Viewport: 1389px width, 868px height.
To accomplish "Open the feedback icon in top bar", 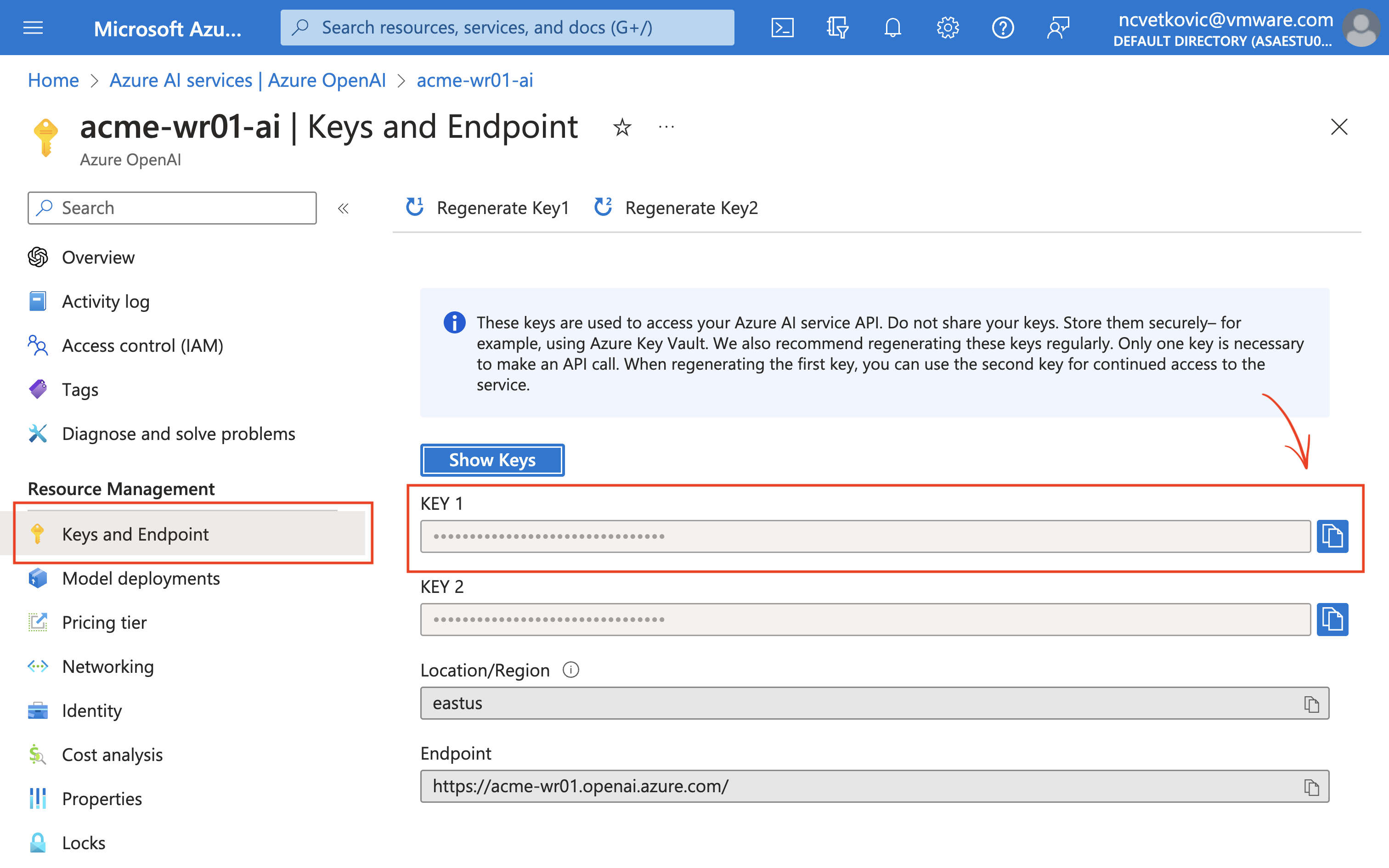I will pyautogui.click(x=1058, y=28).
